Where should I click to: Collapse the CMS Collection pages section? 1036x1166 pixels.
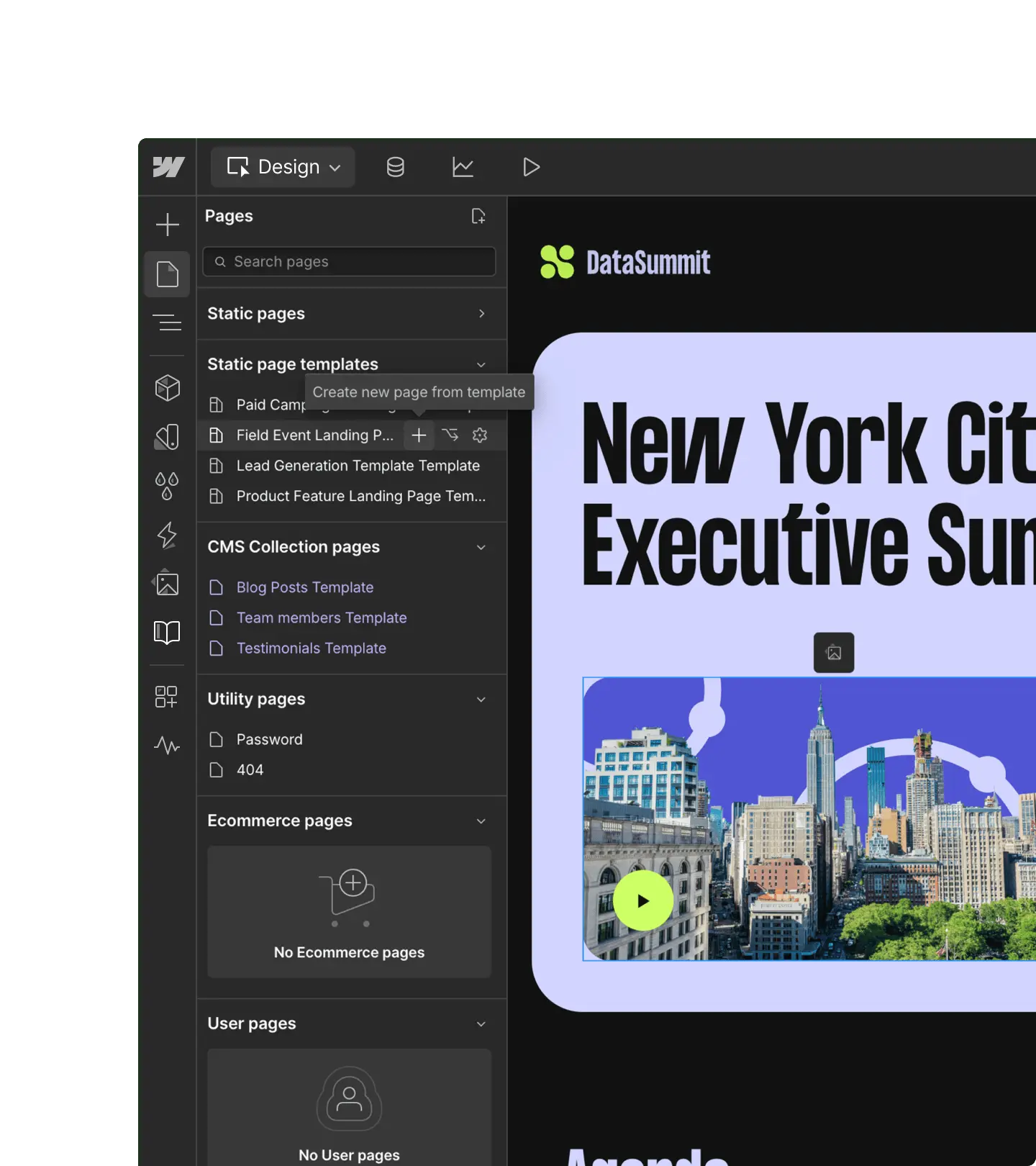coord(481,547)
